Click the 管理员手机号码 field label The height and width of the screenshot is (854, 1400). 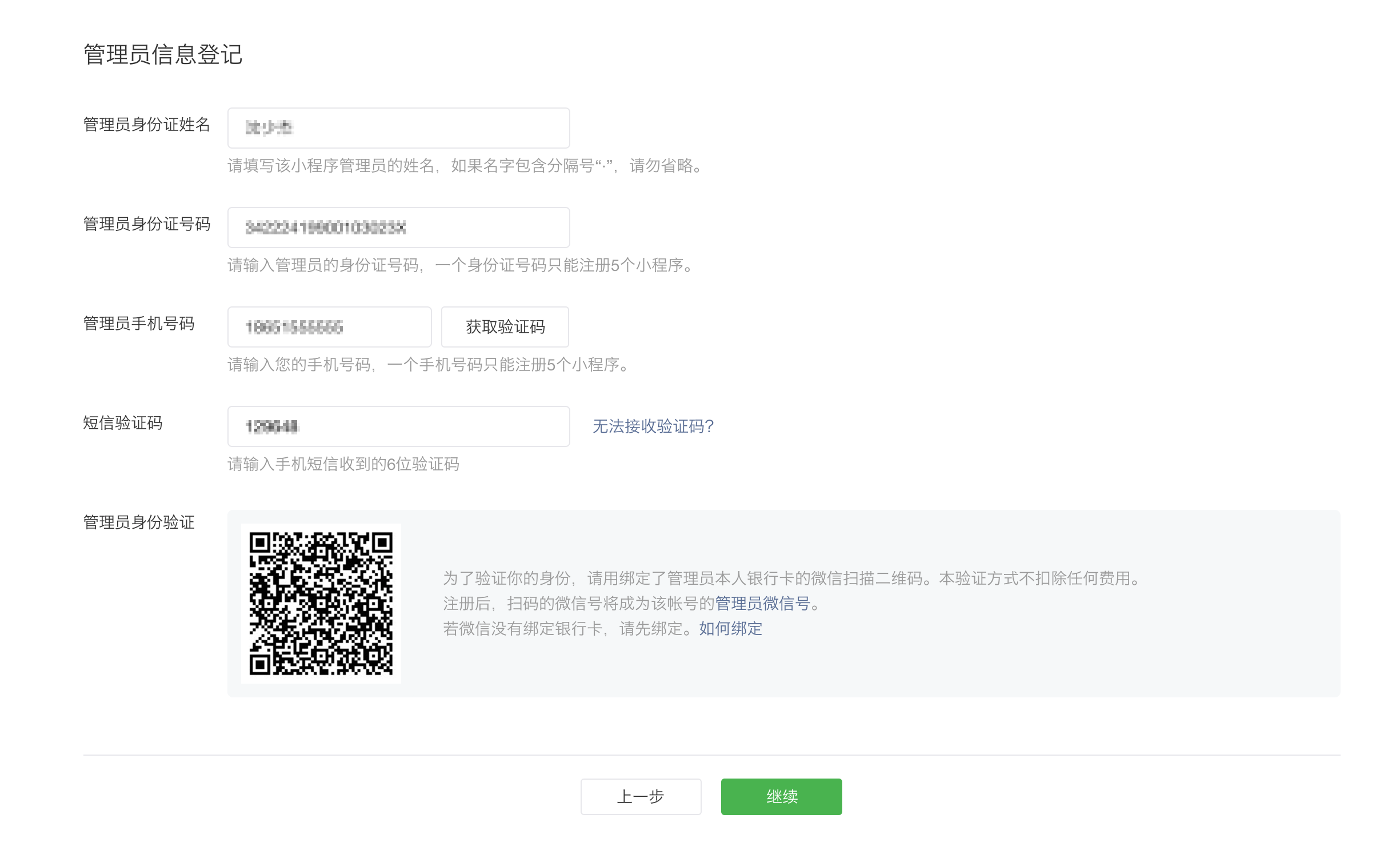[x=139, y=324]
